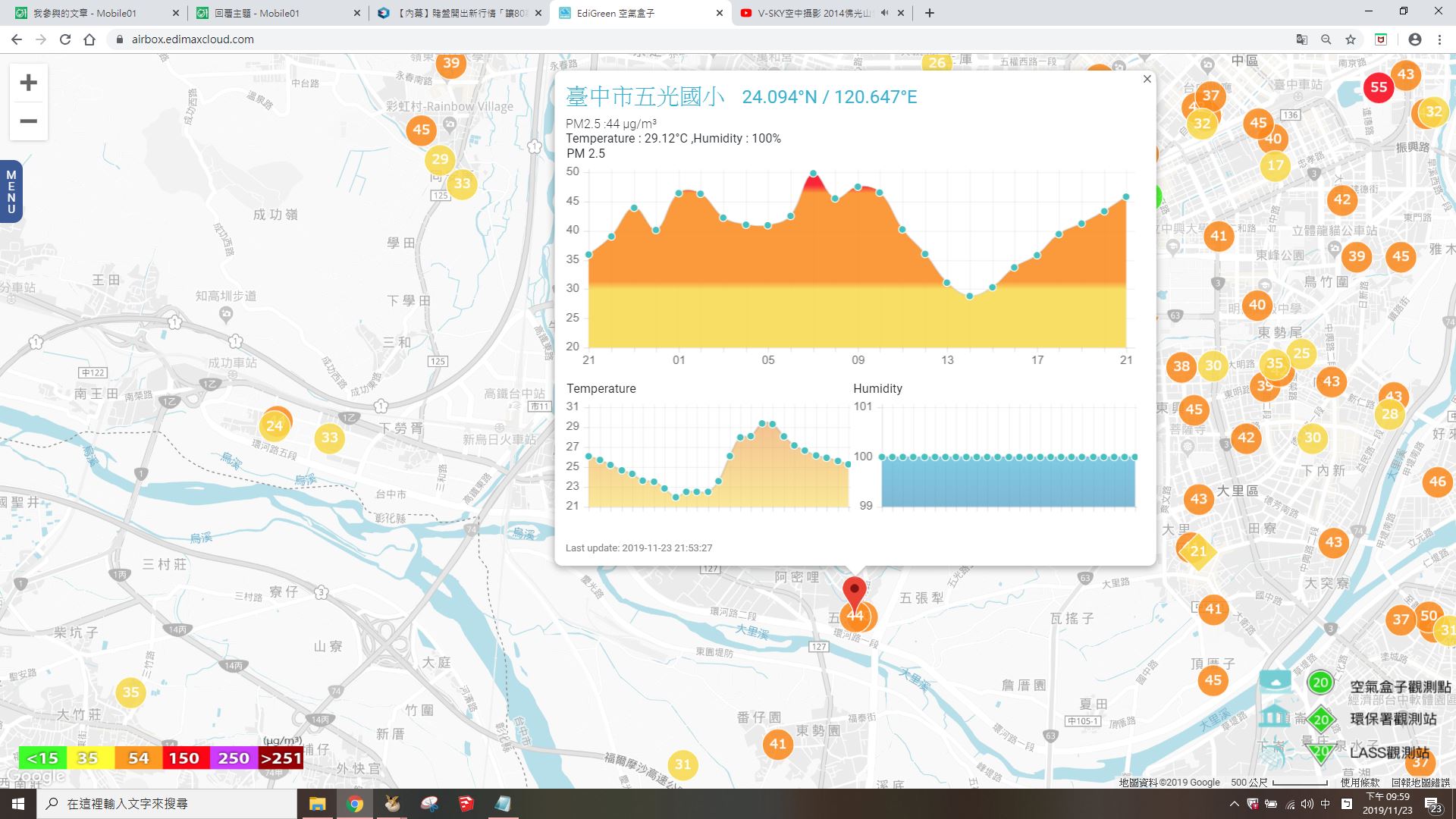Select the yellow 29 sensor marker
The height and width of the screenshot is (819, 1456).
pos(441,159)
